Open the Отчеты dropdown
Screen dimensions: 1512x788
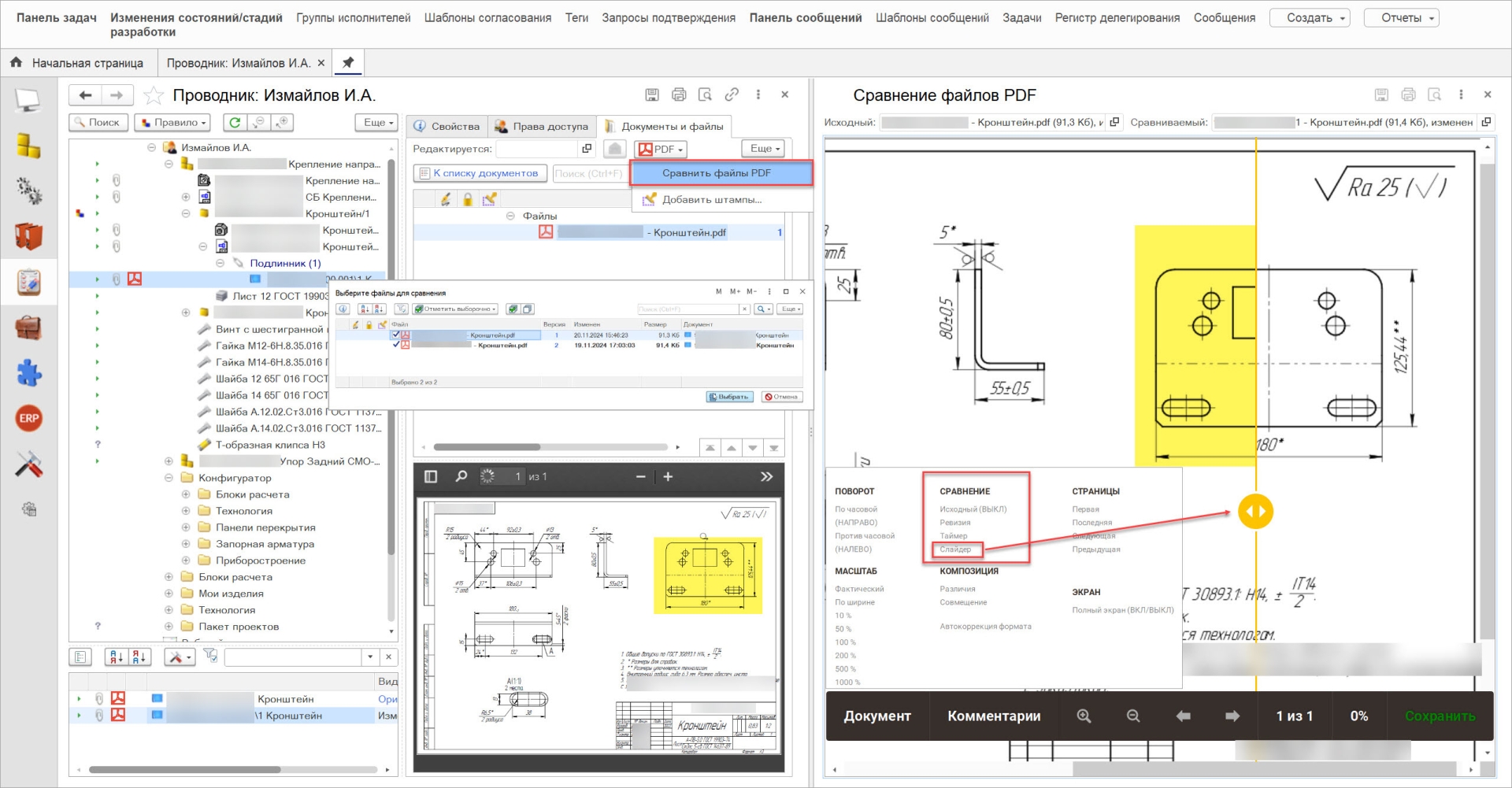(x=1401, y=17)
